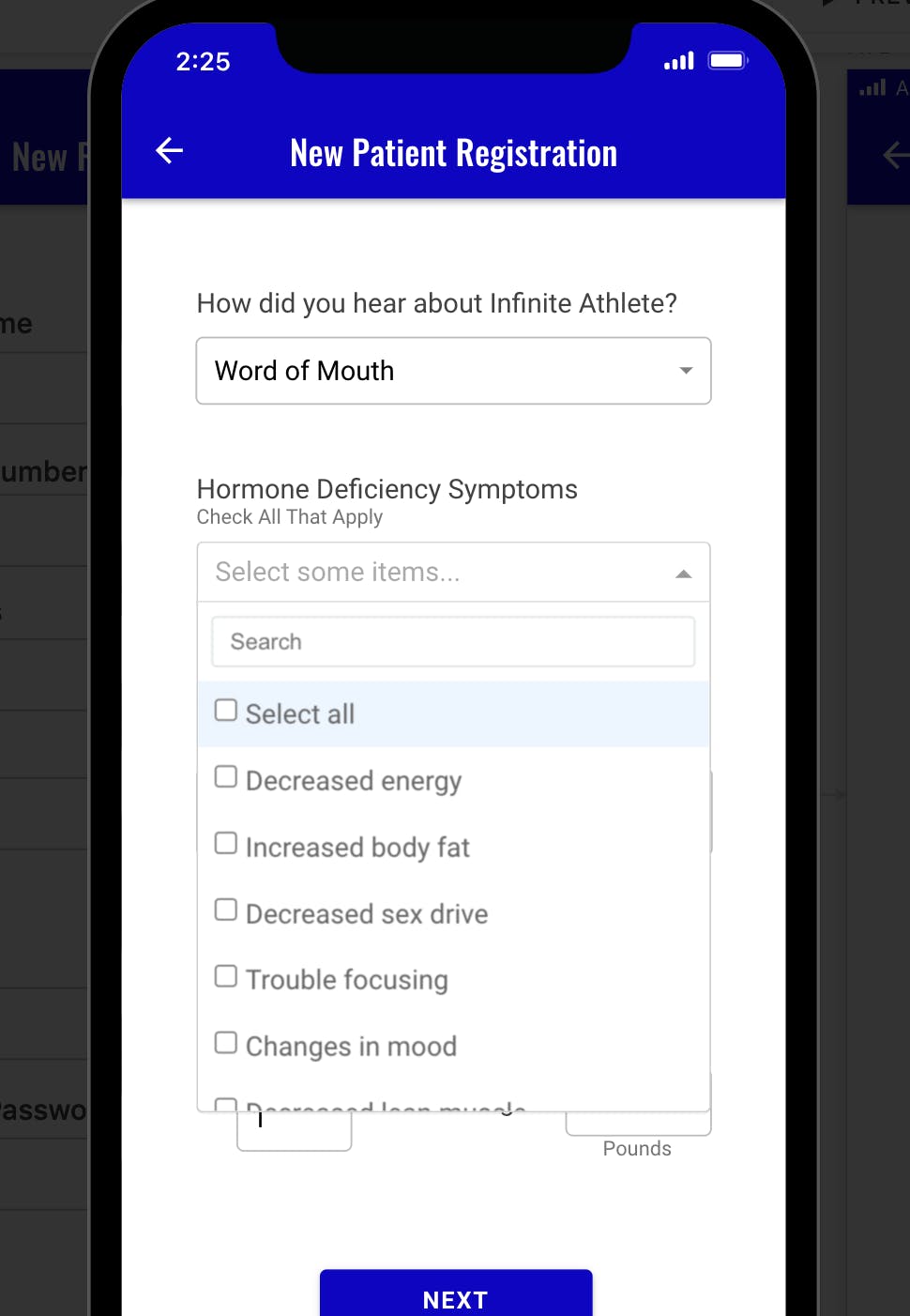This screenshot has height=1316, width=910.
Task: Click the weight input above Pounds
Action: 638,1124
